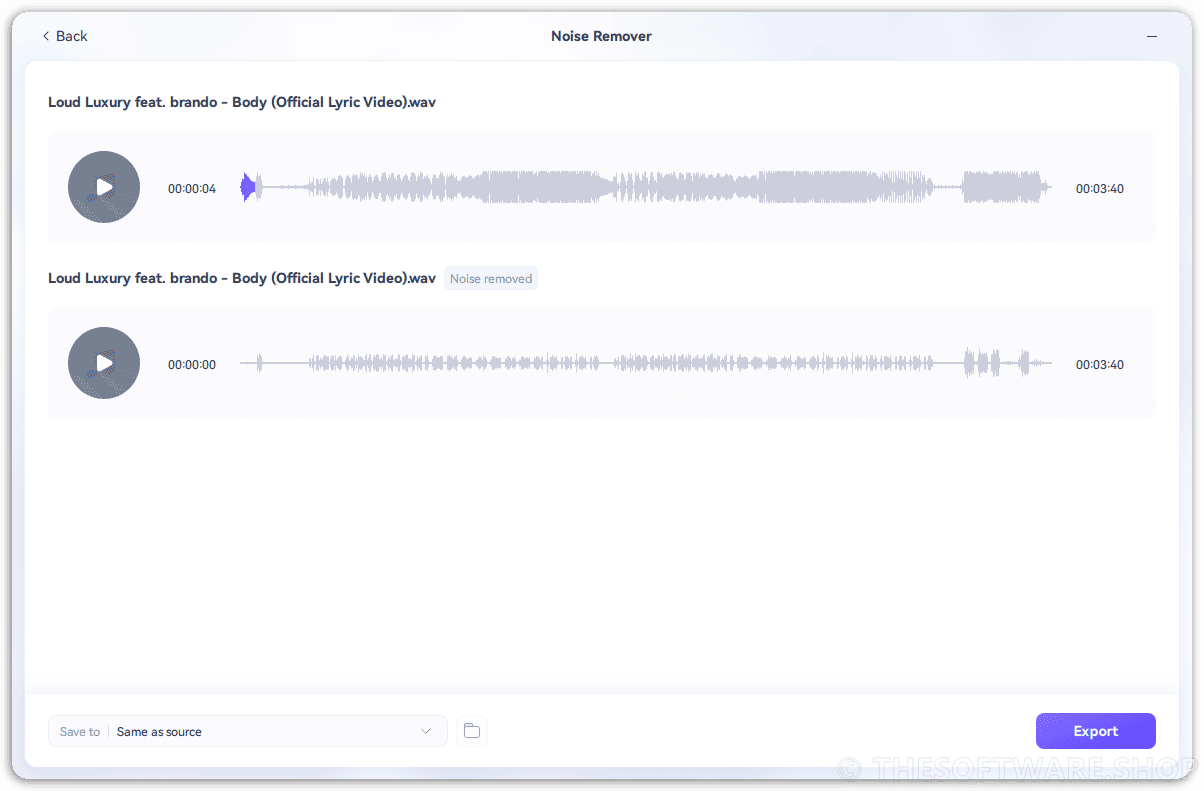The height and width of the screenshot is (791, 1204).
Task: Select the file name beside Noise removed badge
Action: [242, 278]
